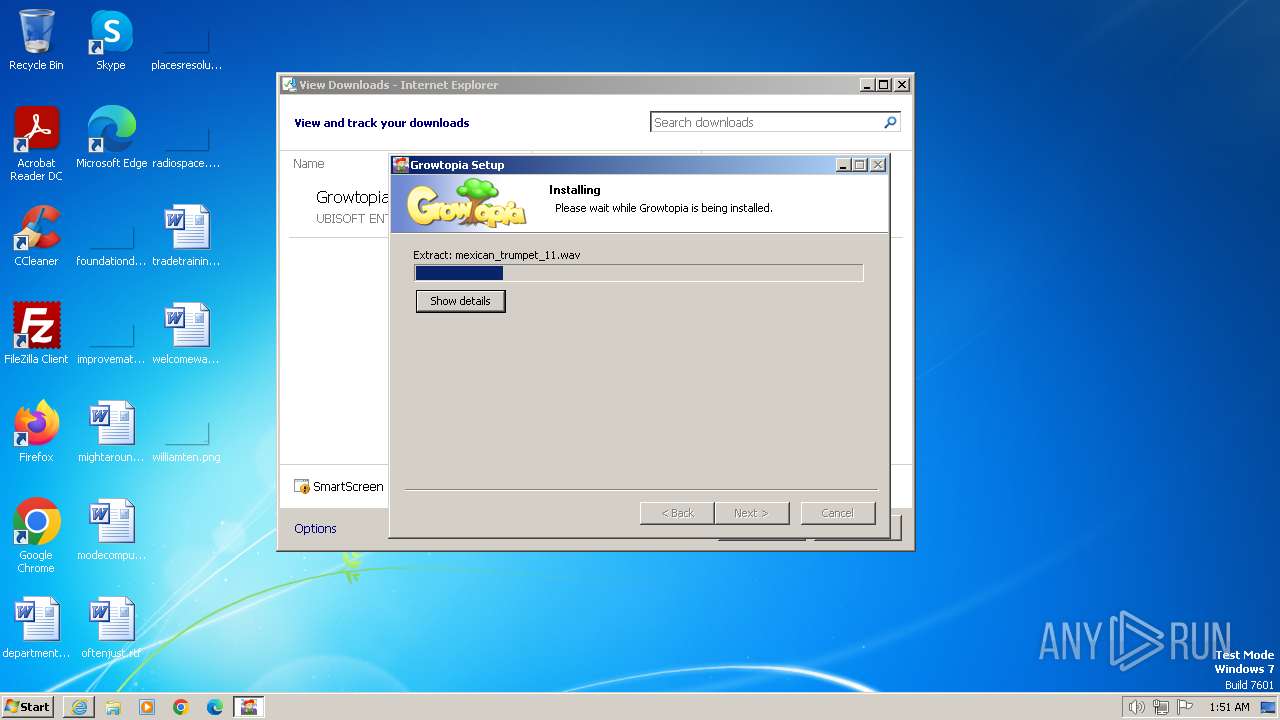1280x720 pixels.
Task: Click the Growtopia Setup title bar icon
Action: click(x=401, y=165)
